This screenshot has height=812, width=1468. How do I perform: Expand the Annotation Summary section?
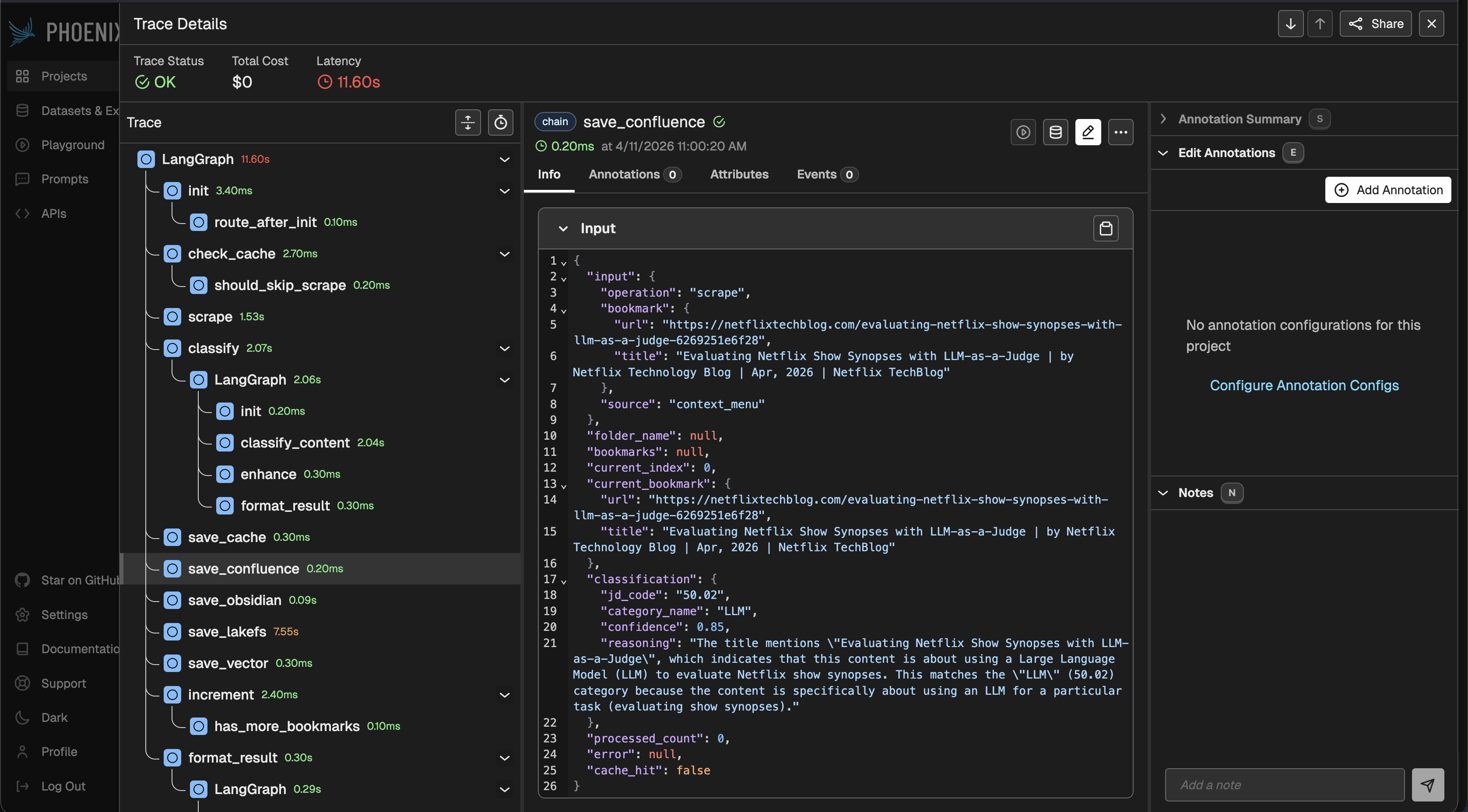click(1164, 119)
